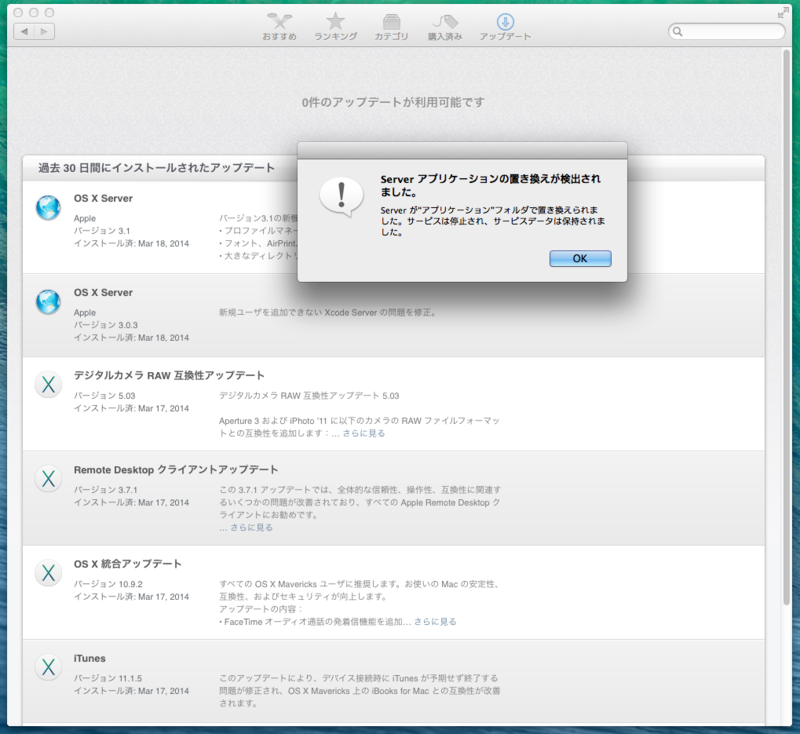This screenshot has width=800, height=734.
Task: Click バージョン 11.1.5 text
Action: point(108,678)
